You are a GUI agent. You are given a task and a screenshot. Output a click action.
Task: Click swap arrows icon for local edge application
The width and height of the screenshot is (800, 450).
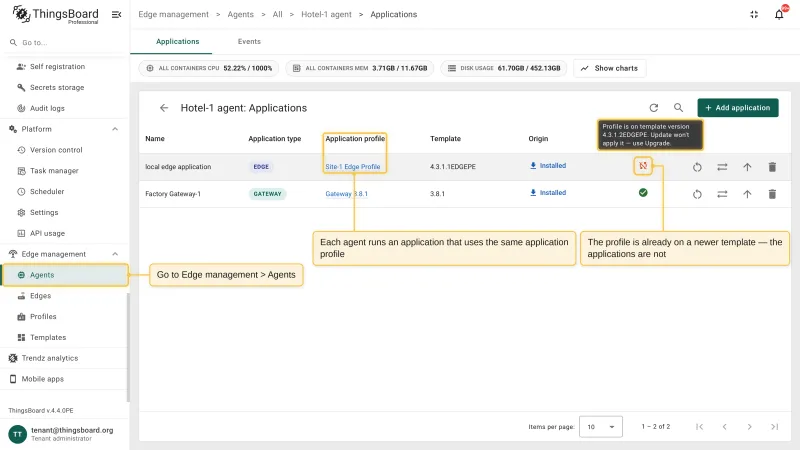722,167
